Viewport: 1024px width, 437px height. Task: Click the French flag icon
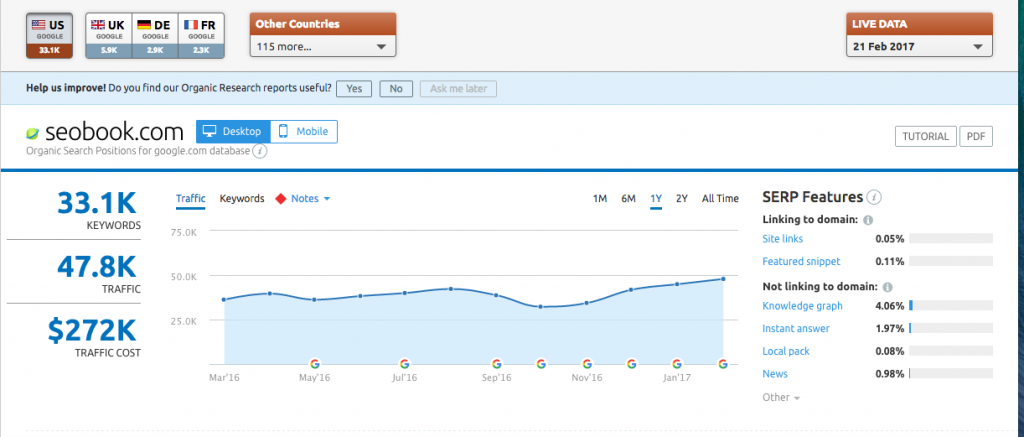coord(191,25)
